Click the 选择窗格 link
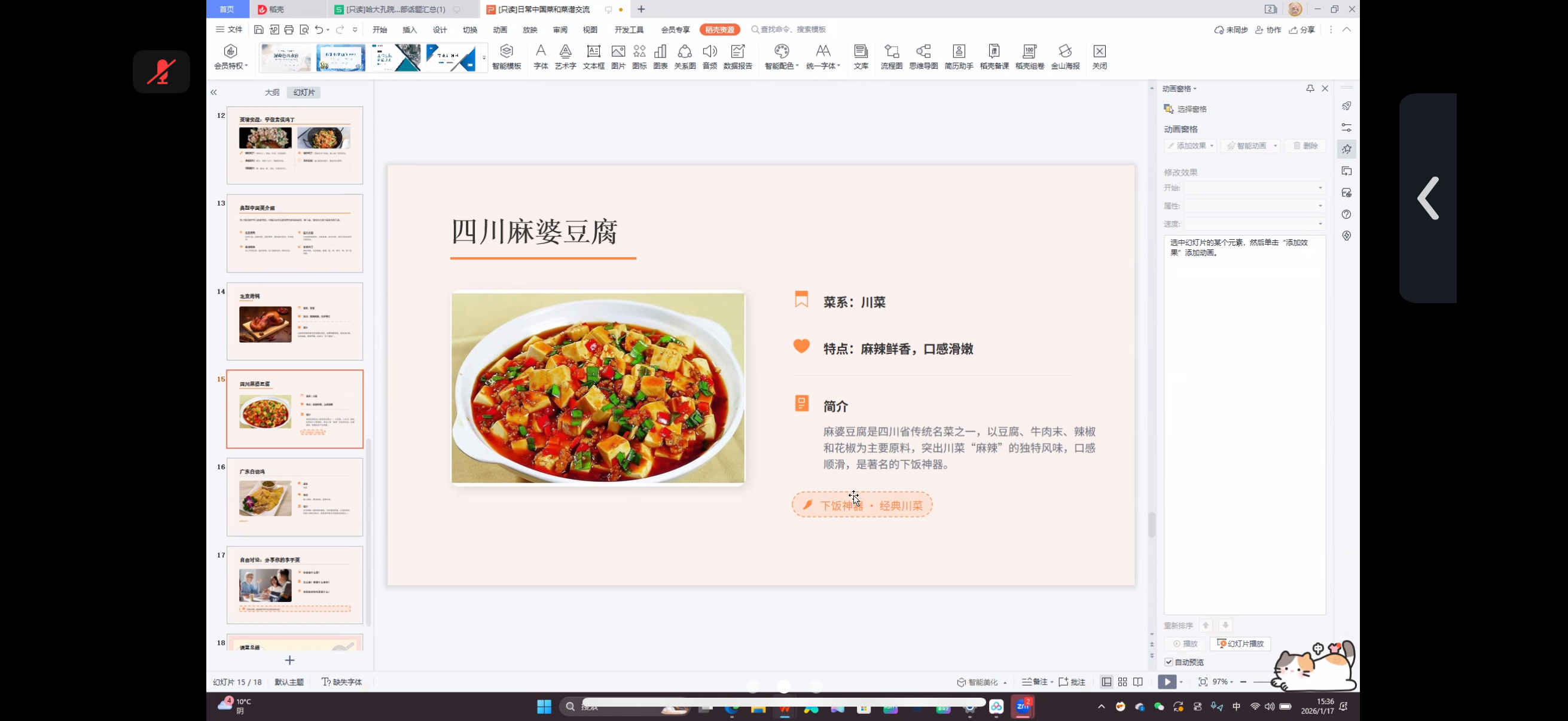The image size is (1568, 721). [1191, 109]
